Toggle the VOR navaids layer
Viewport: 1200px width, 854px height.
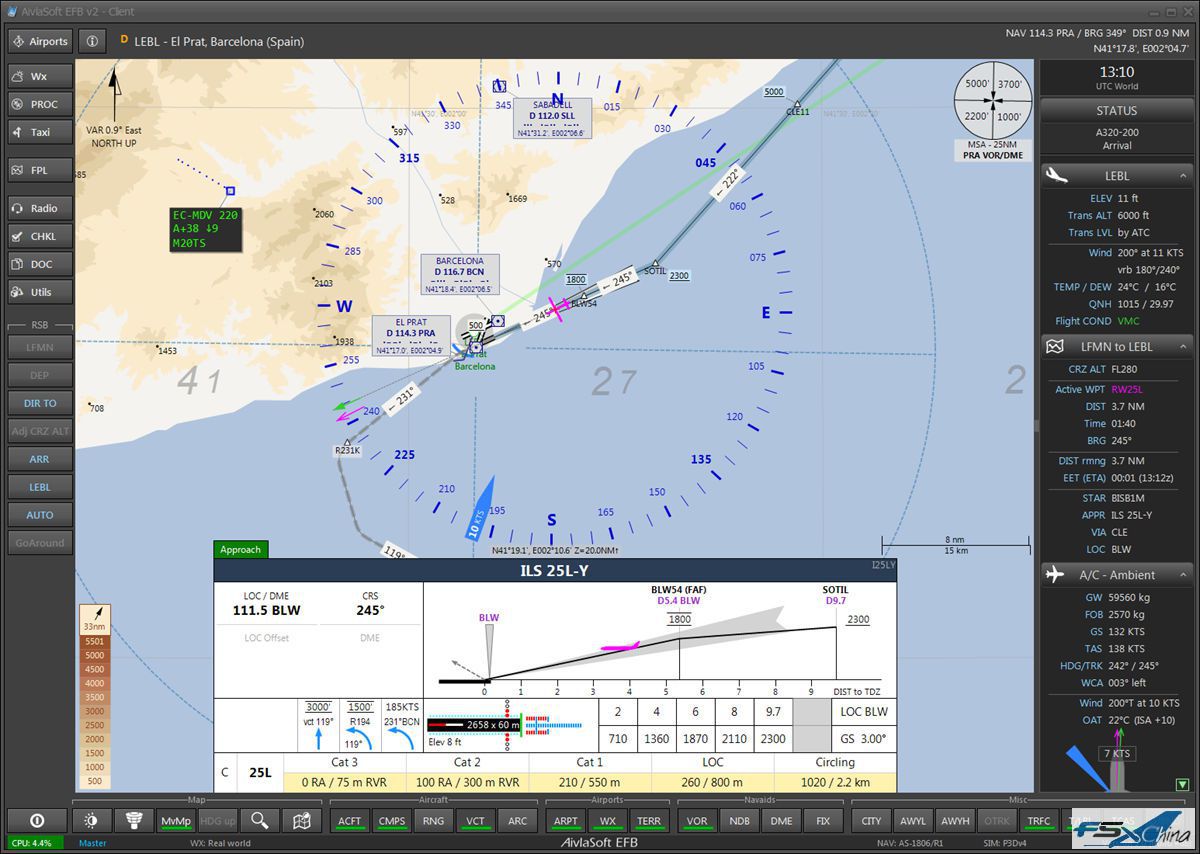(698, 821)
